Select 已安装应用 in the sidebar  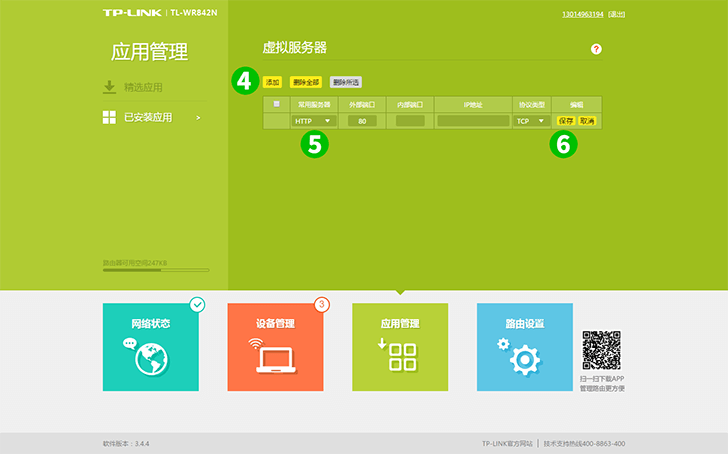pos(148,117)
